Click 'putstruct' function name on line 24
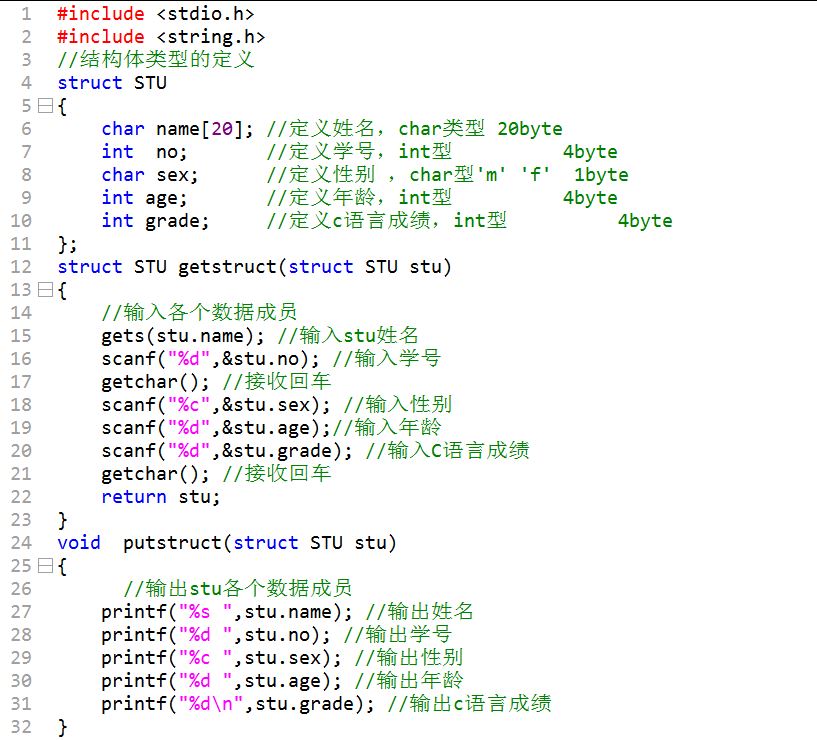Image resolution: width=817 pixels, height=740 pixels. point(172,543)
